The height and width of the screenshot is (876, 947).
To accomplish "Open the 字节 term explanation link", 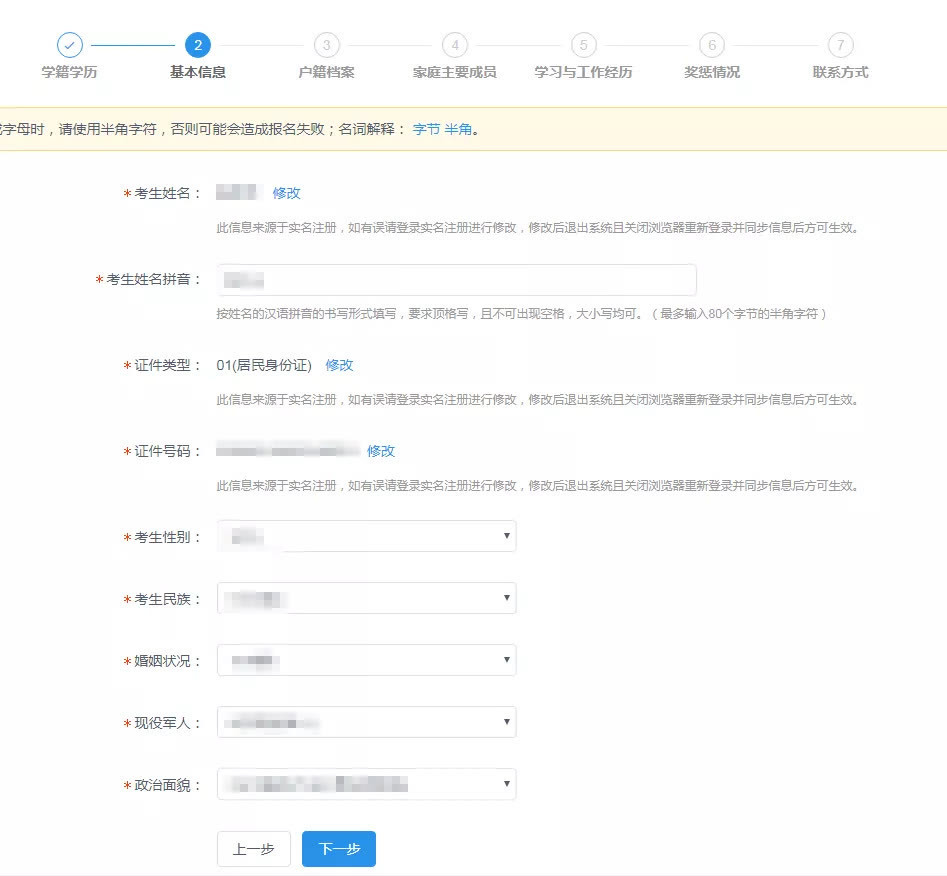I will point(426,129).
